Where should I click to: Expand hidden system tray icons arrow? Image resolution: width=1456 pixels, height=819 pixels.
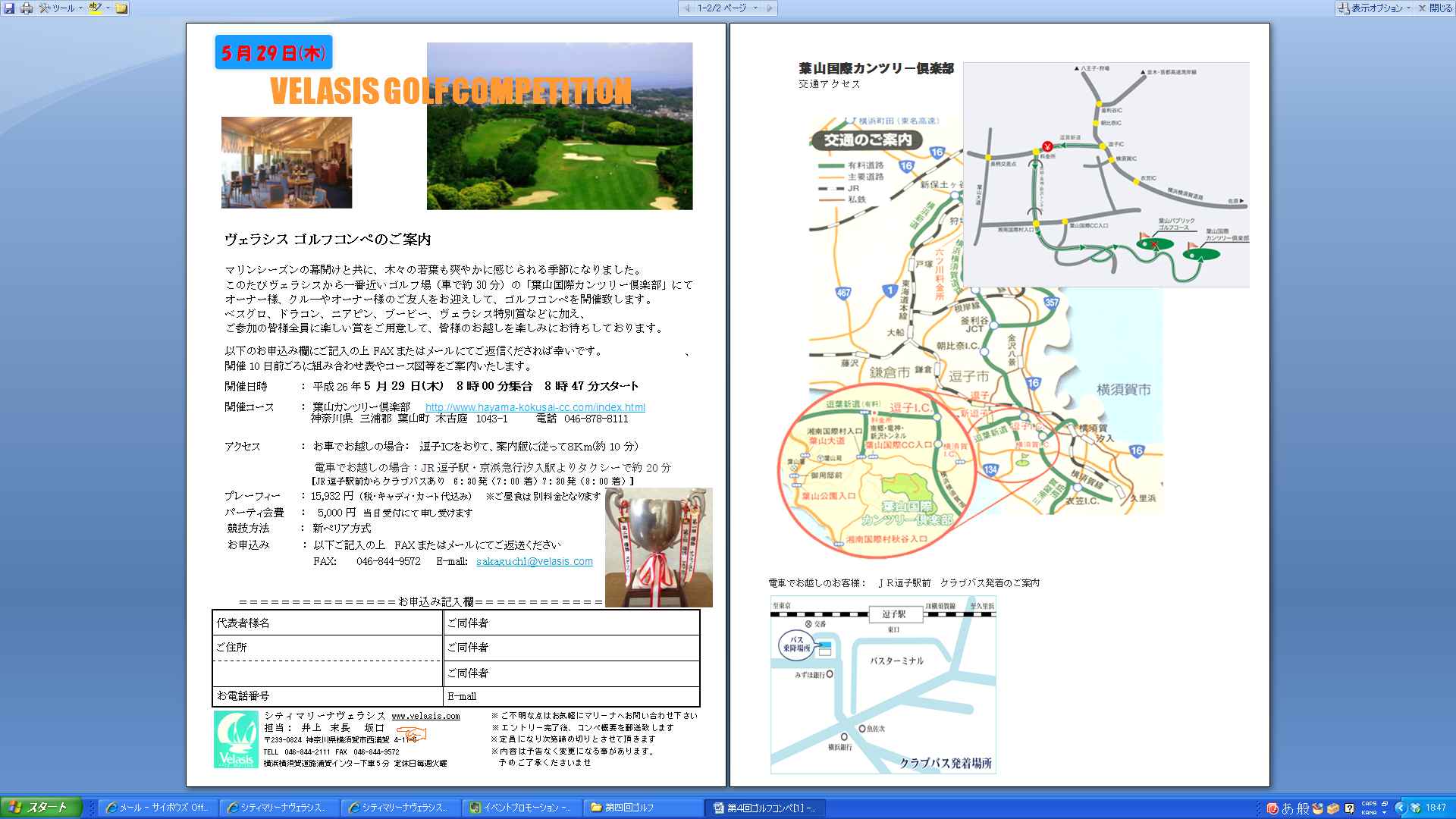tap(1401, 808)
